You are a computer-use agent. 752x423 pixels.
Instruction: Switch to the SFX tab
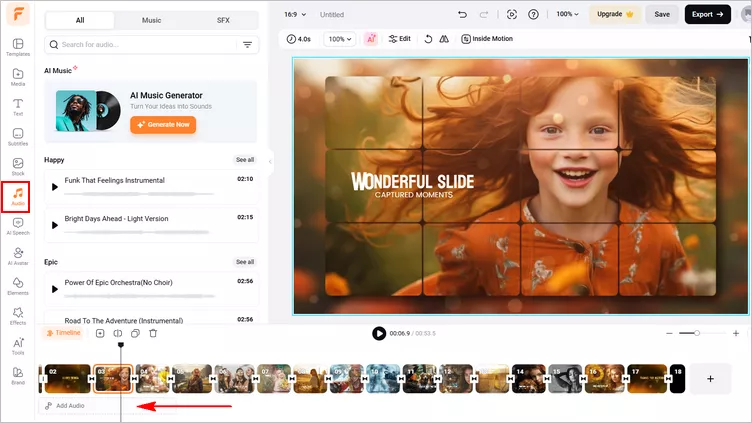[x=223, y=20]
